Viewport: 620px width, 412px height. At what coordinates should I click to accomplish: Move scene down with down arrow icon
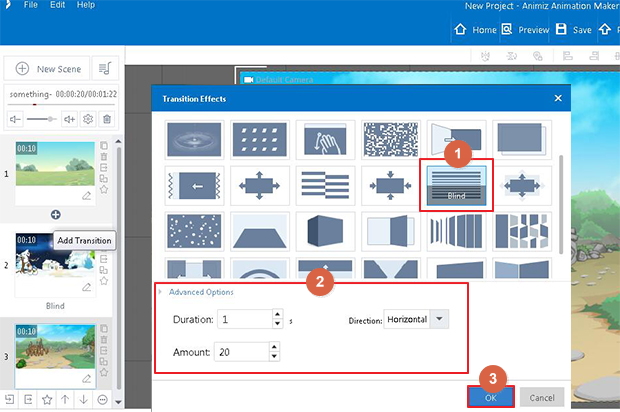(x=83, y=399)
